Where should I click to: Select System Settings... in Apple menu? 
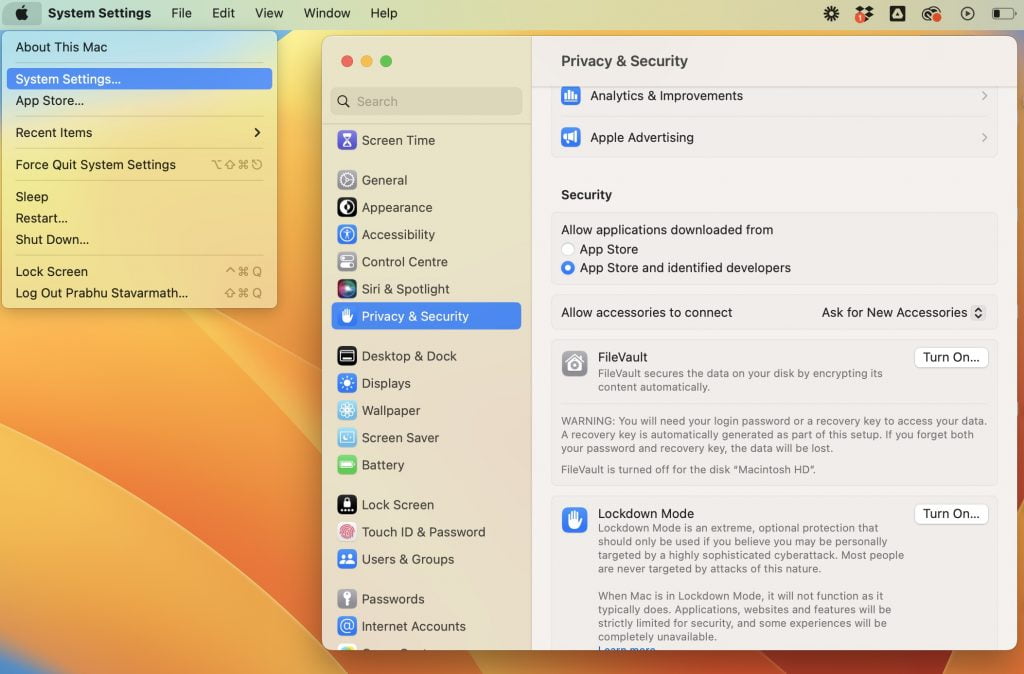pyautogui.click(x=139, y=79)
